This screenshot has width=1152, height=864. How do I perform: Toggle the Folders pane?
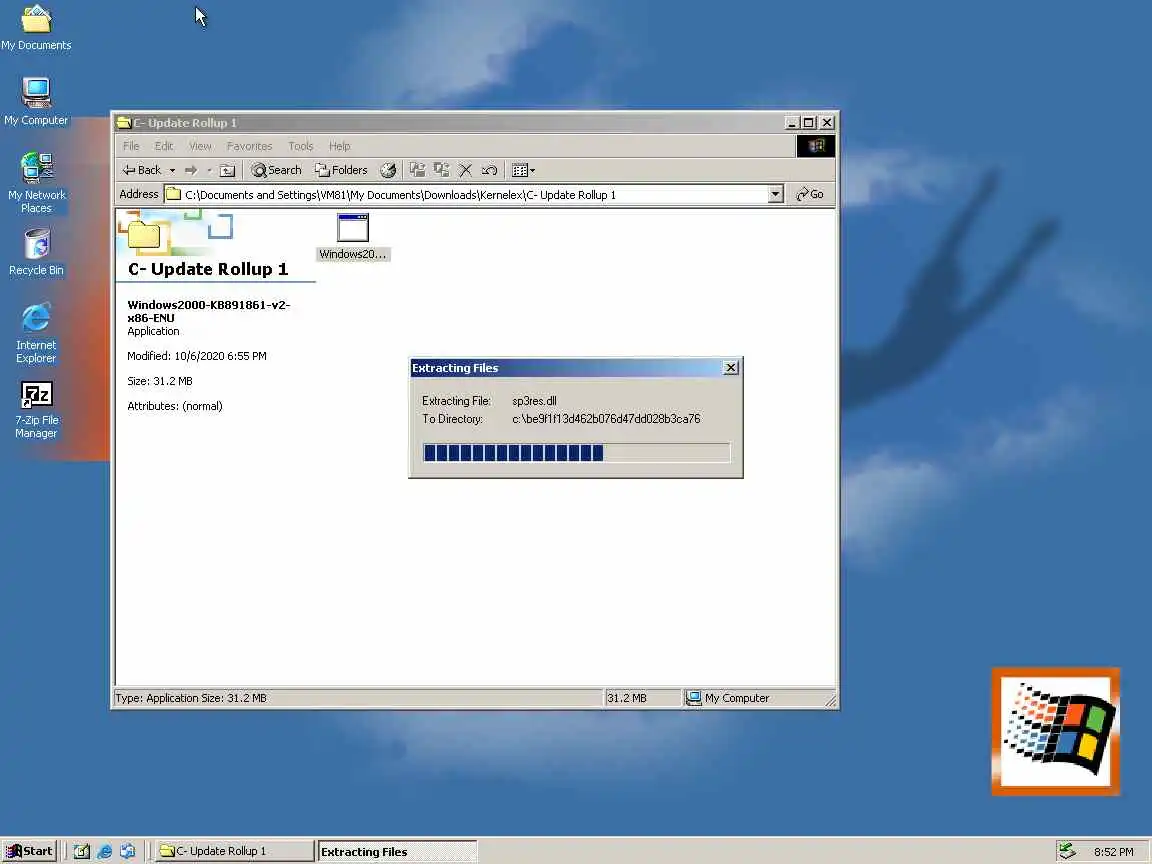pyautogui.click(x=341, y=170)
